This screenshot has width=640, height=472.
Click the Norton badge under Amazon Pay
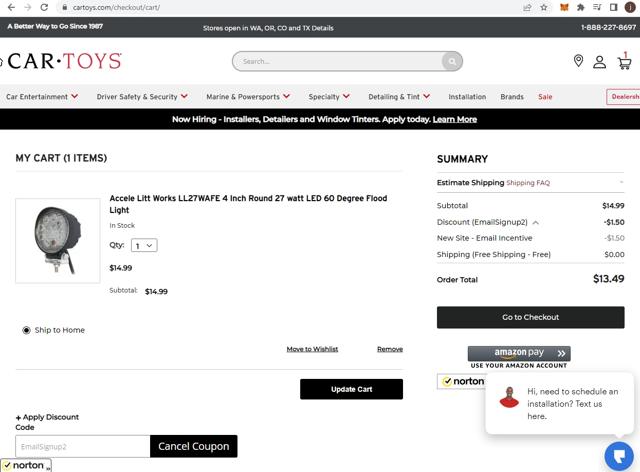click(x=461, y=381)
